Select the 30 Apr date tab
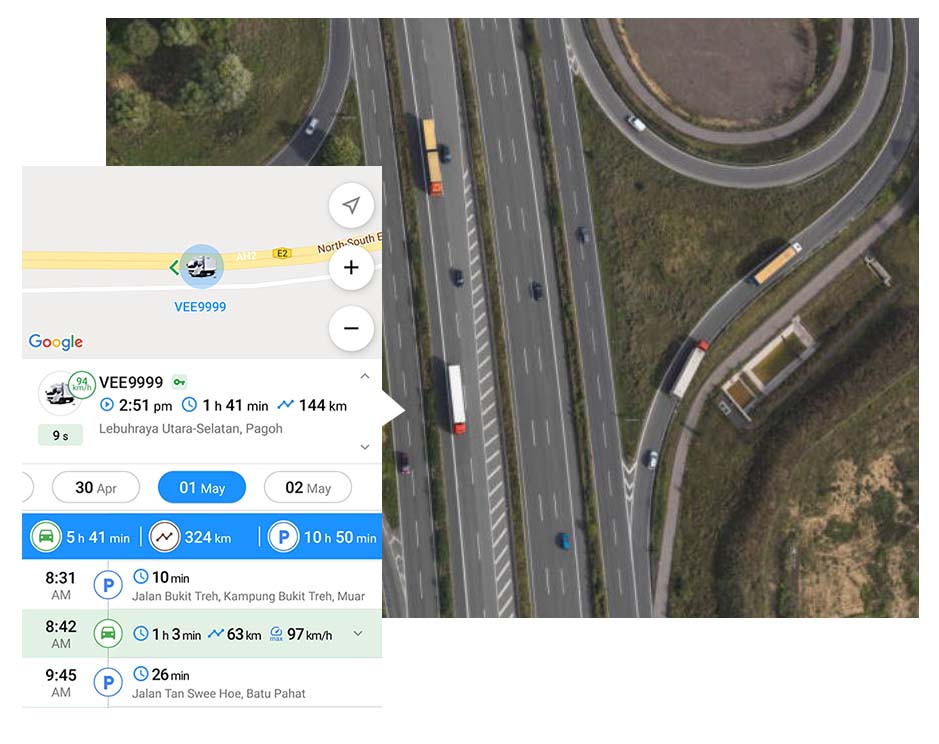 [x=96, y=488]
